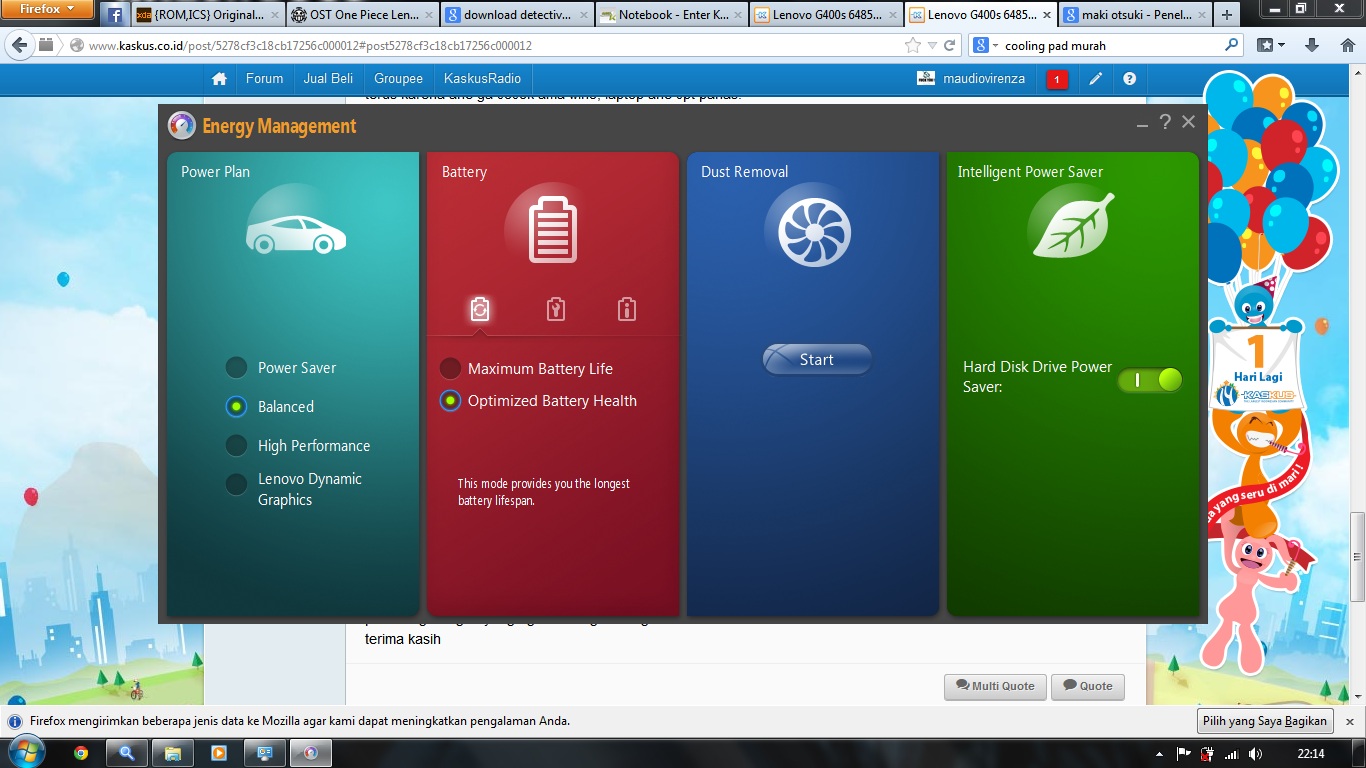Select the High Performance power plan
Viewport: 1366px width, 768px height.
(298, 445)
